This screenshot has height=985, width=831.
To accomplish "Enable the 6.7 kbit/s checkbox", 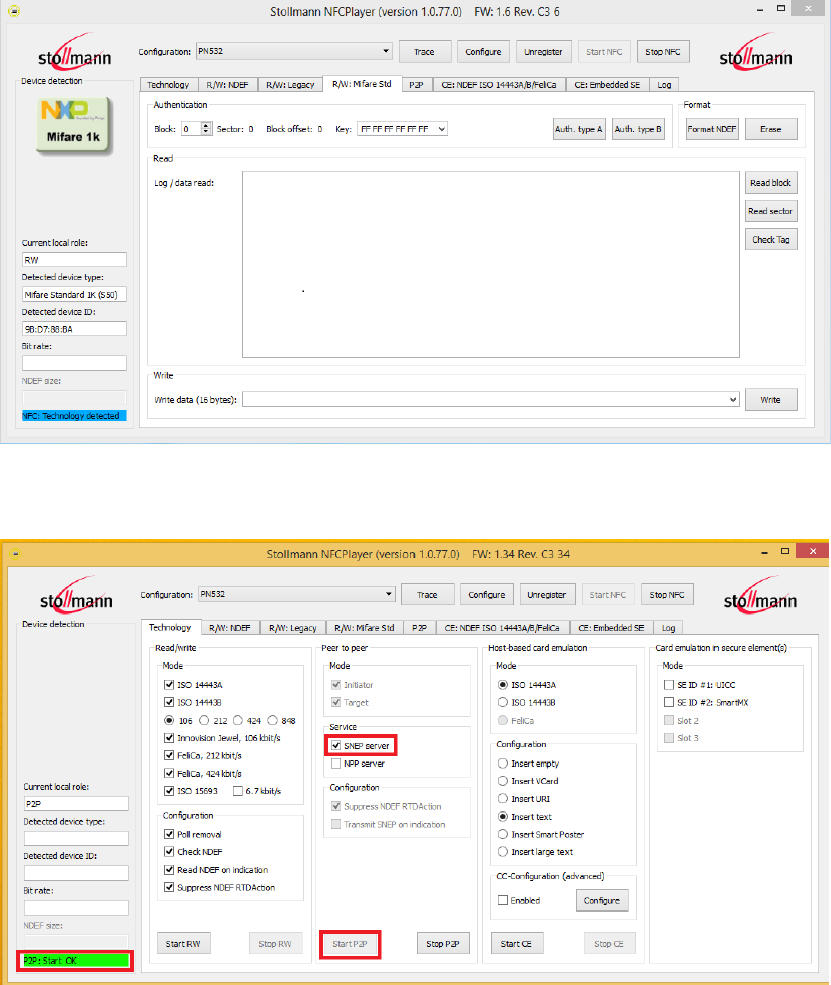I will coord(238,791).
